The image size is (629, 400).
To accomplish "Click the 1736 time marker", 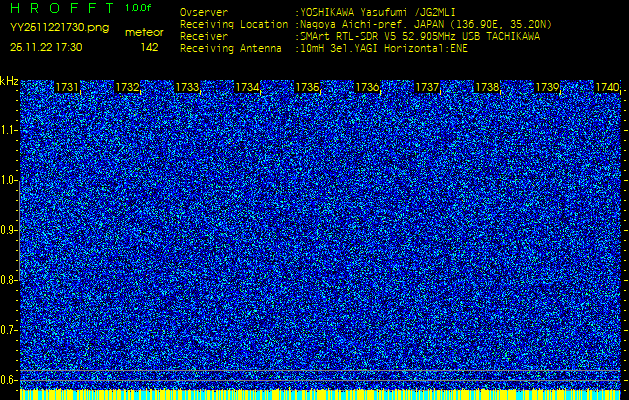I will coord(367,87).
